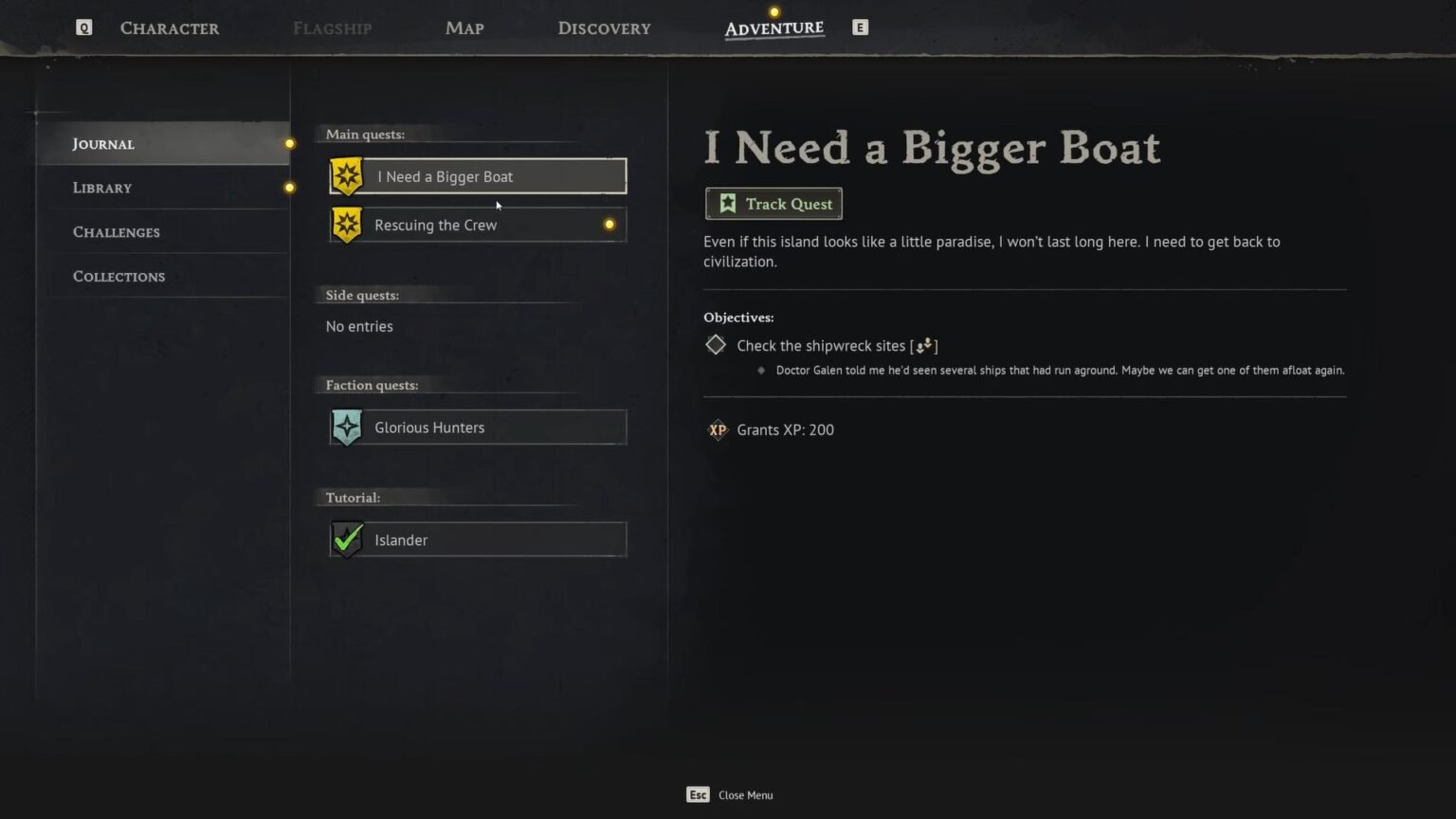Click the XP icon next to Grants XP

718,430
